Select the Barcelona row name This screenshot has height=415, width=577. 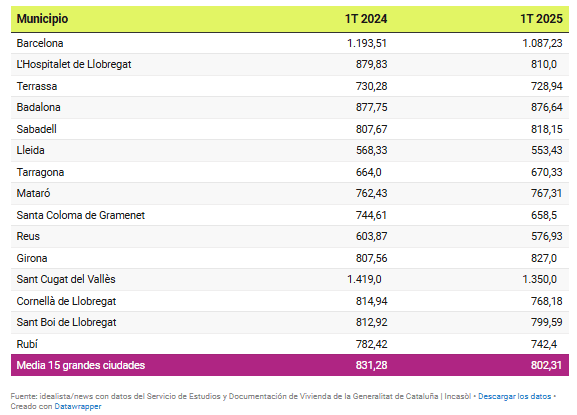40,43
